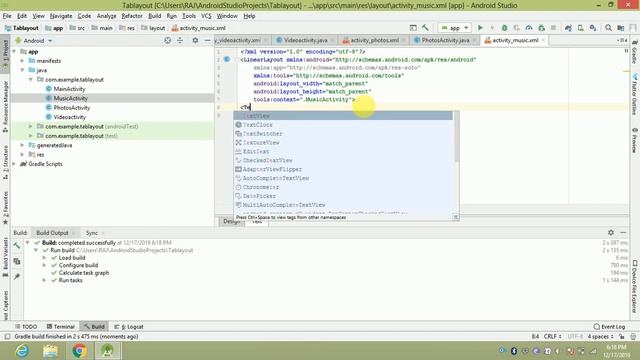Click toggle view icon in Build panel
The height and width of the screenshot is (360, 640).
17,261
